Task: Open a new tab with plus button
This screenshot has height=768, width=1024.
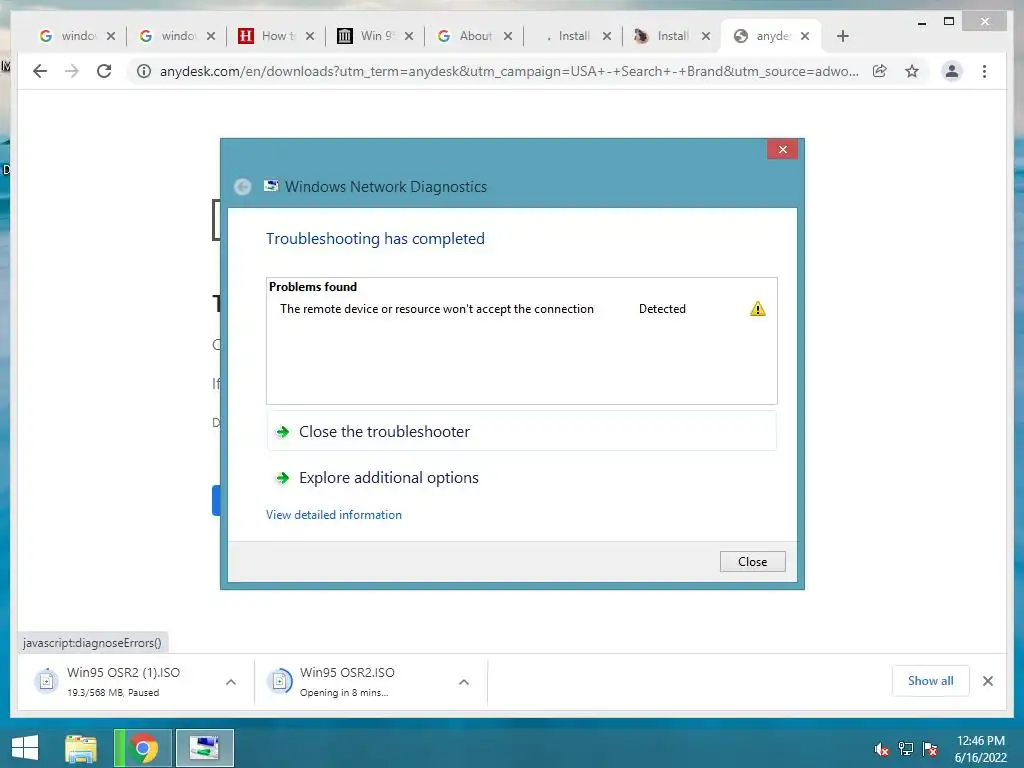Action: tap(842, 36)
